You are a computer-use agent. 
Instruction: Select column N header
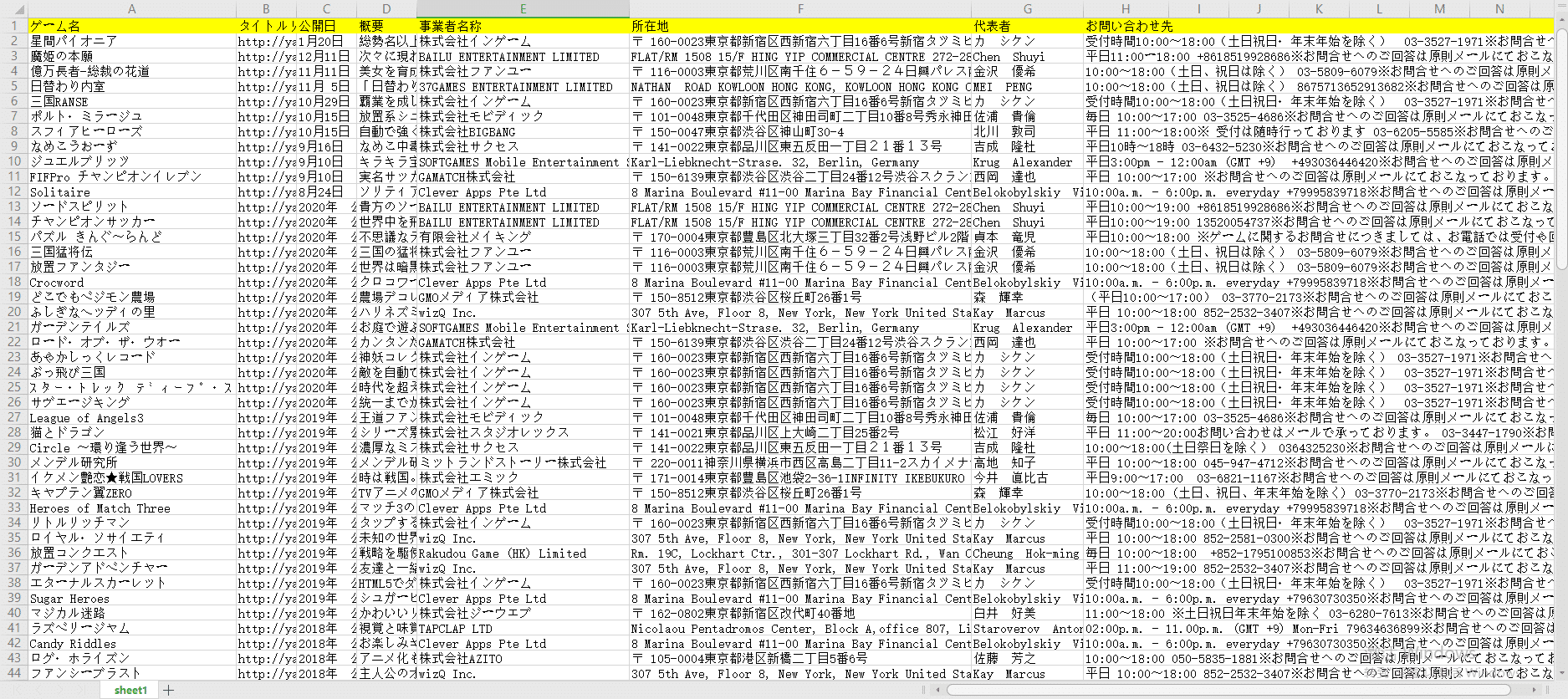1499,8
